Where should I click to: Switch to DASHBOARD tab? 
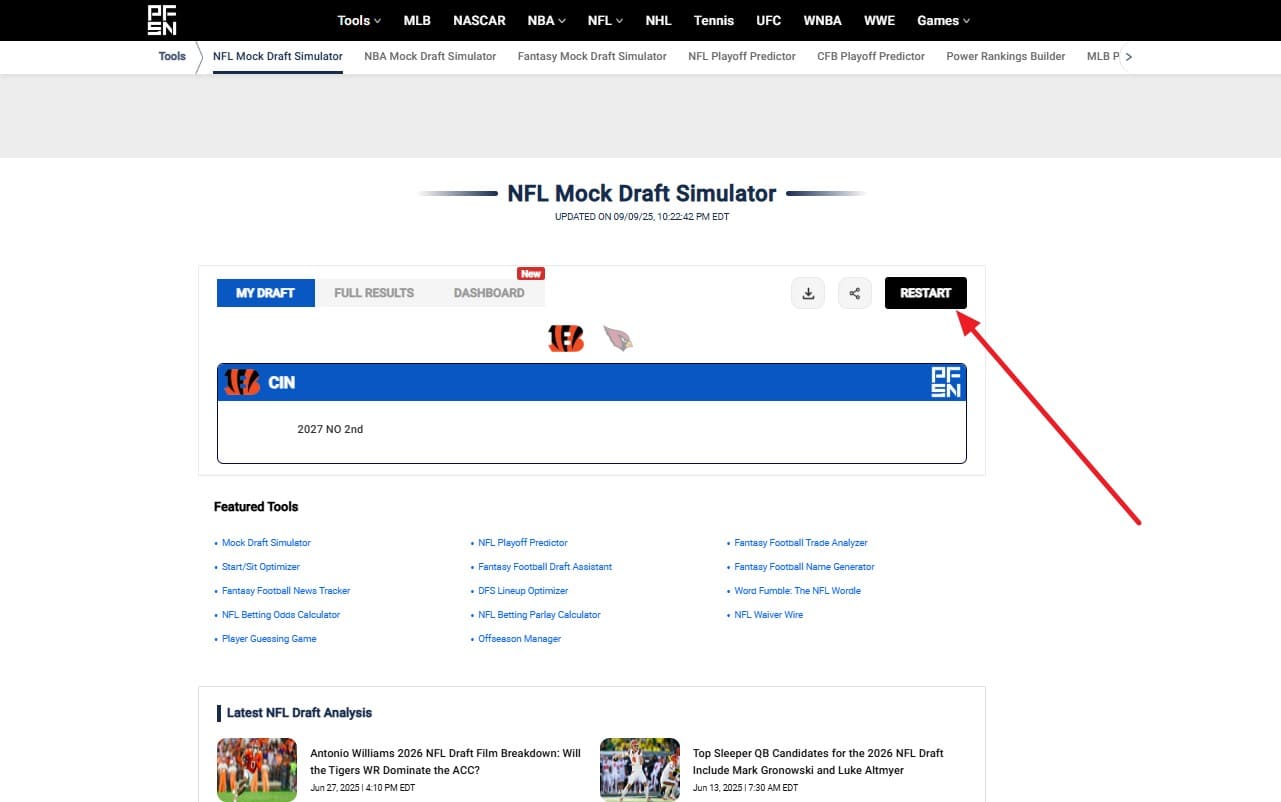(489, 293)
